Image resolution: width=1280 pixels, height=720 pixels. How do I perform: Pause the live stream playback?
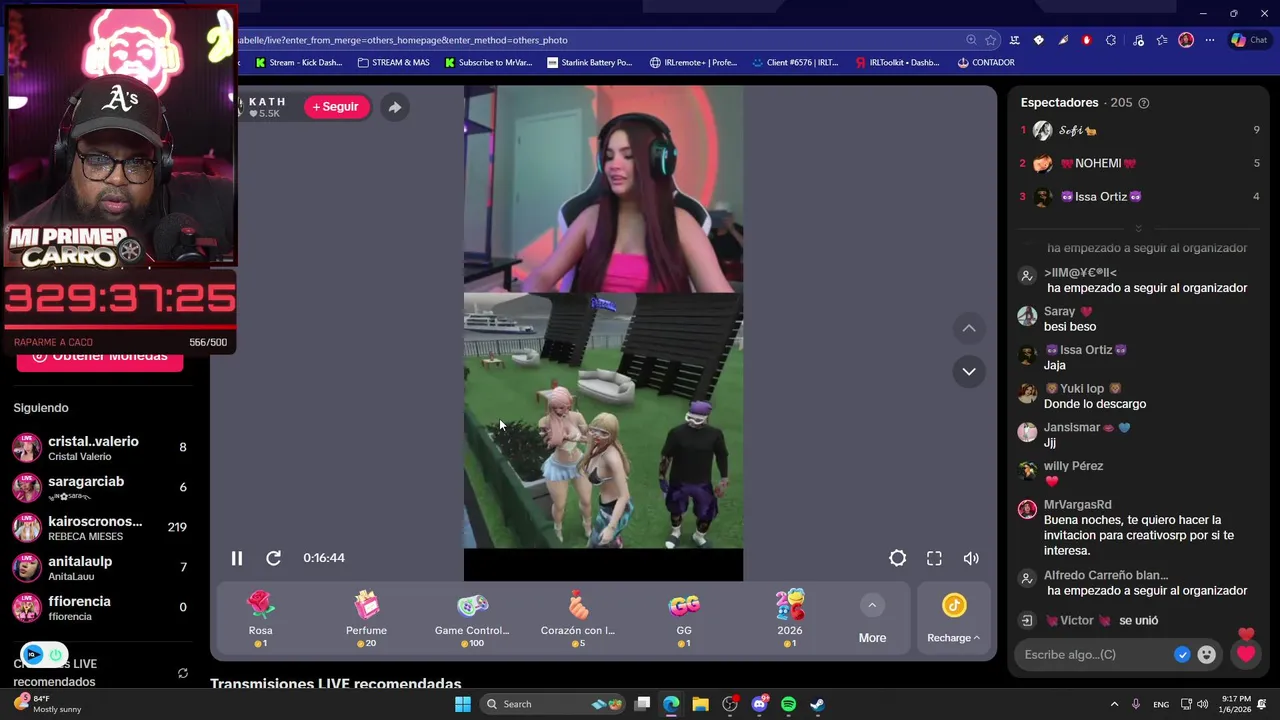tap(237, 558)
